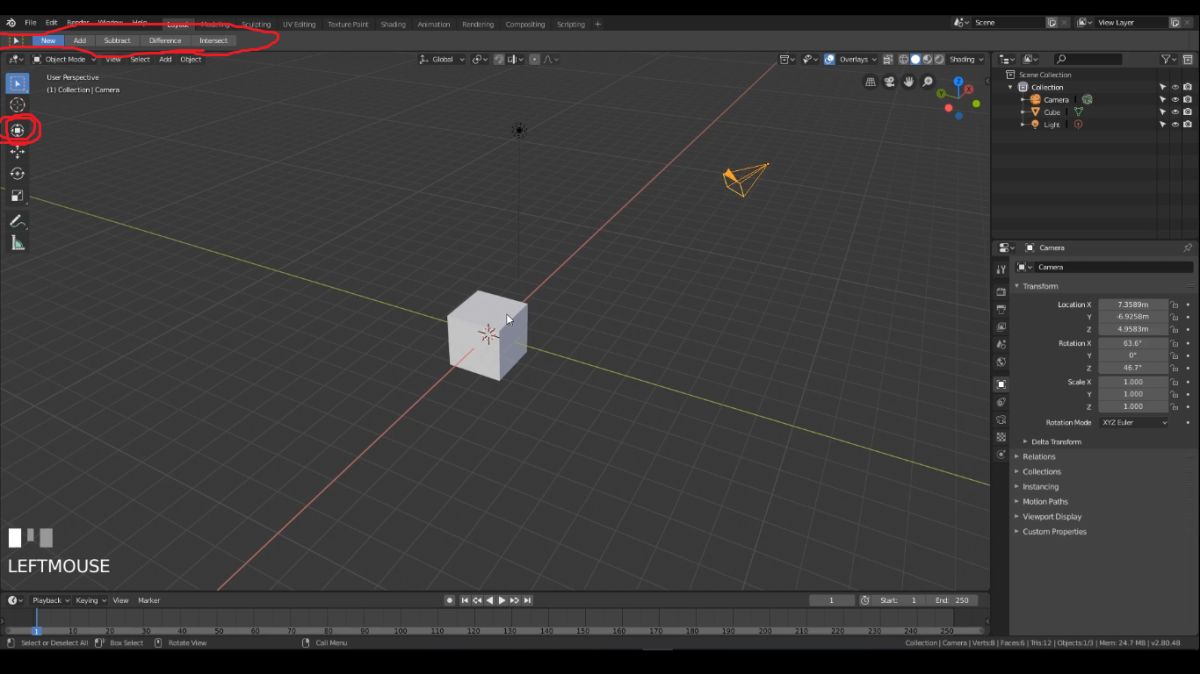Open the Object properties tab icon
Screen dimensions: 1200x674
1001,384
